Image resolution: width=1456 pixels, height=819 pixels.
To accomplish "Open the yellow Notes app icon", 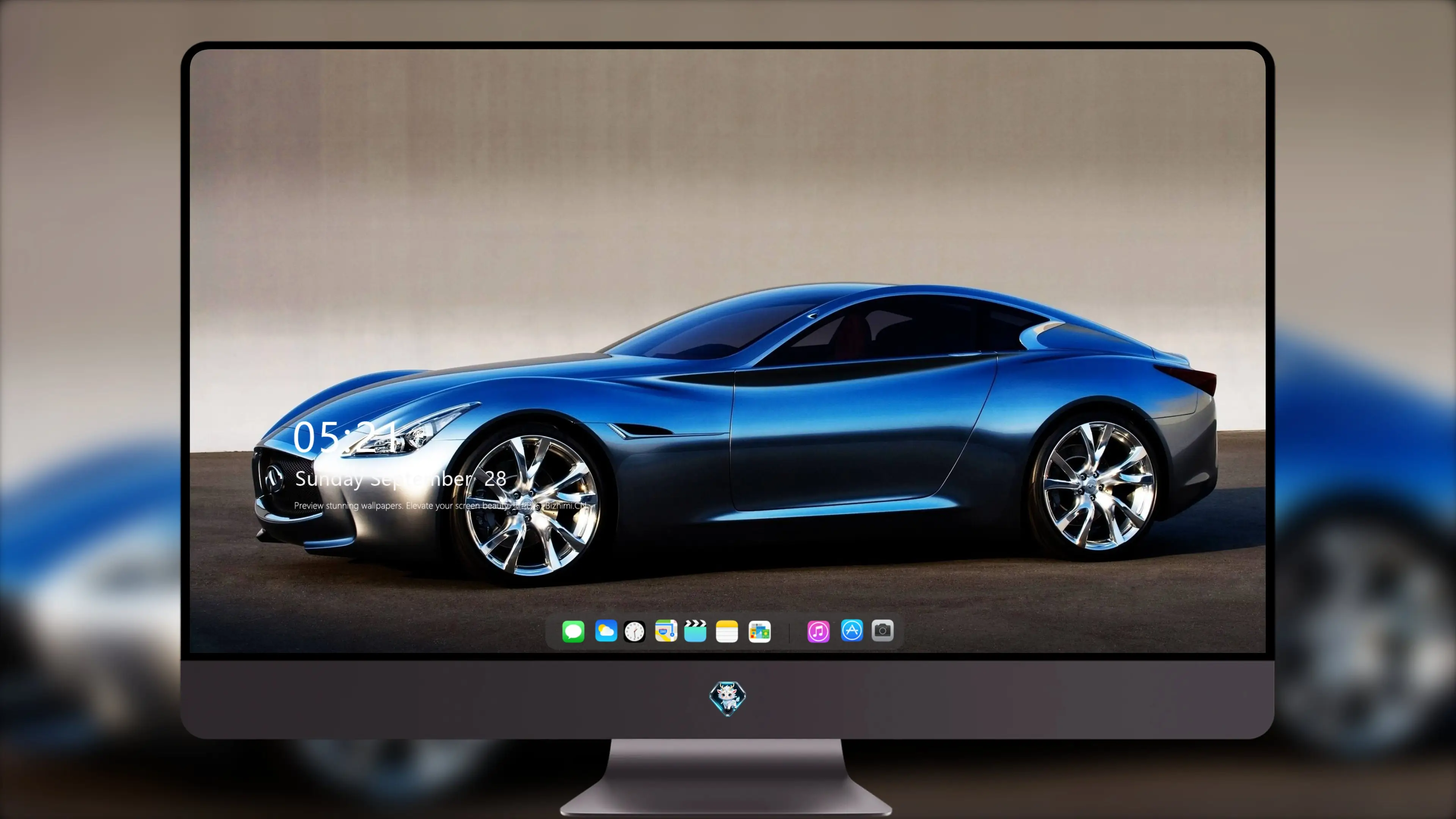I will (727, 631).
